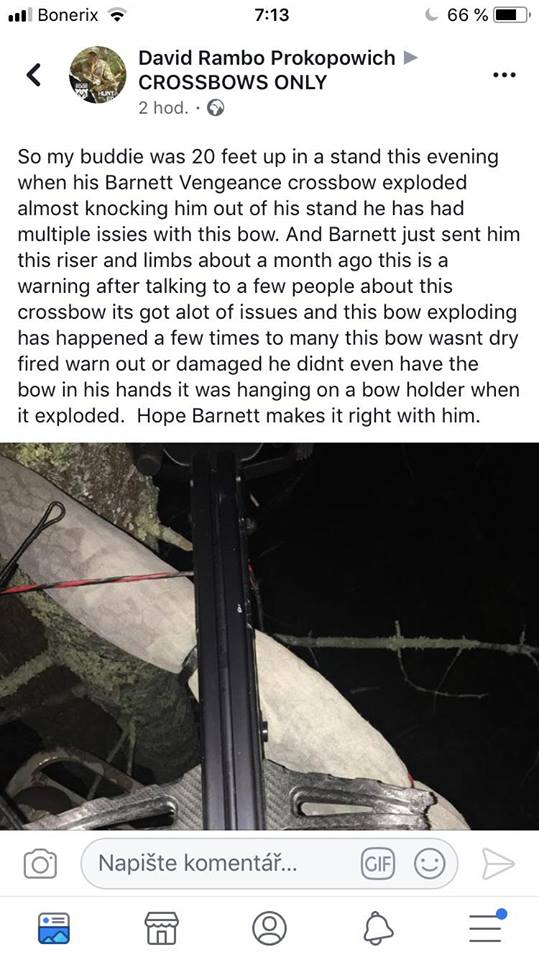The height and width of the screenshot is (960, 539).
Task: Open the GIF picker in comment box
Action: 378,864
